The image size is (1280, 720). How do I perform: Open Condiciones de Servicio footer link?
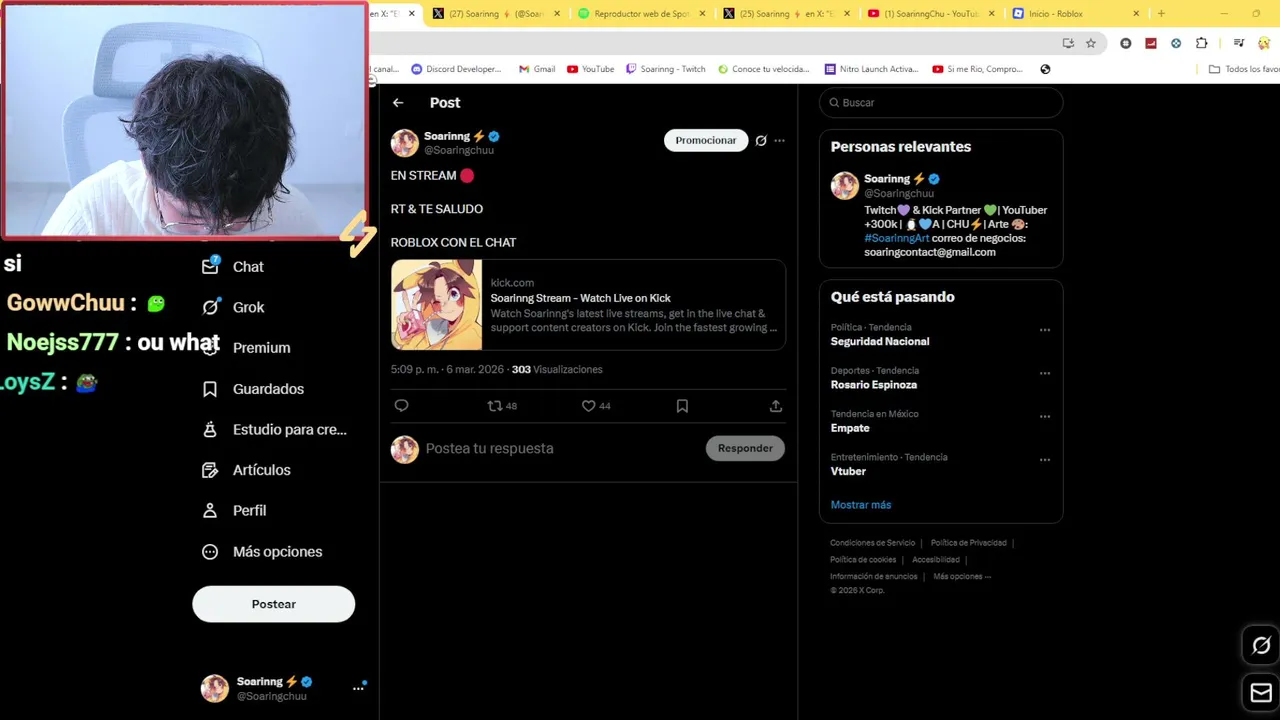872,543
